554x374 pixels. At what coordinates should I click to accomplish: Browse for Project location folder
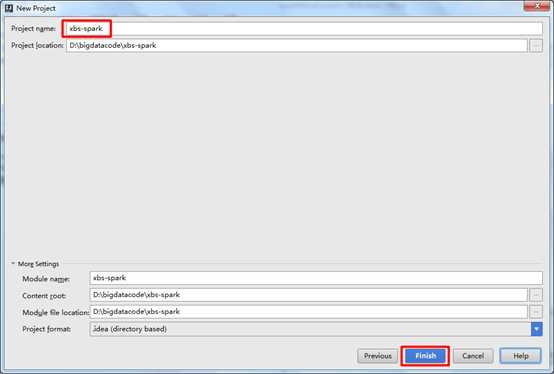[x=536, y=46]
